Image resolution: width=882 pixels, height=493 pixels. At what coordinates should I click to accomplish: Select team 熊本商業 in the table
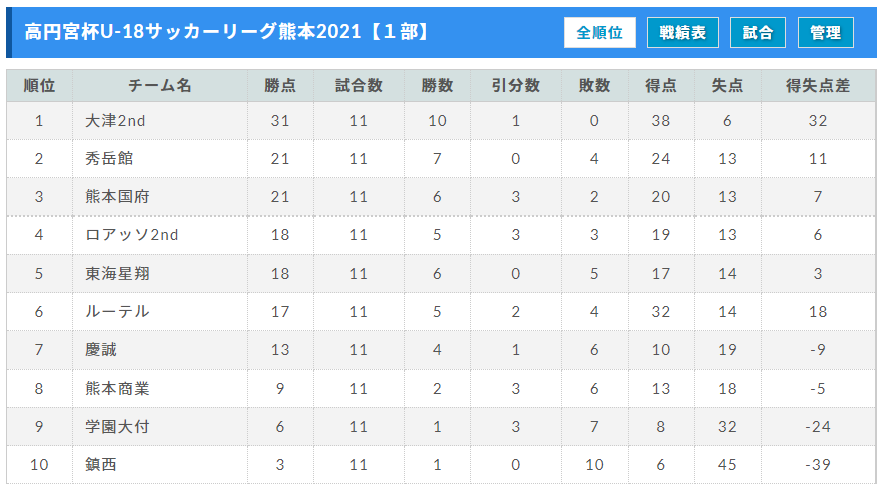117,388
